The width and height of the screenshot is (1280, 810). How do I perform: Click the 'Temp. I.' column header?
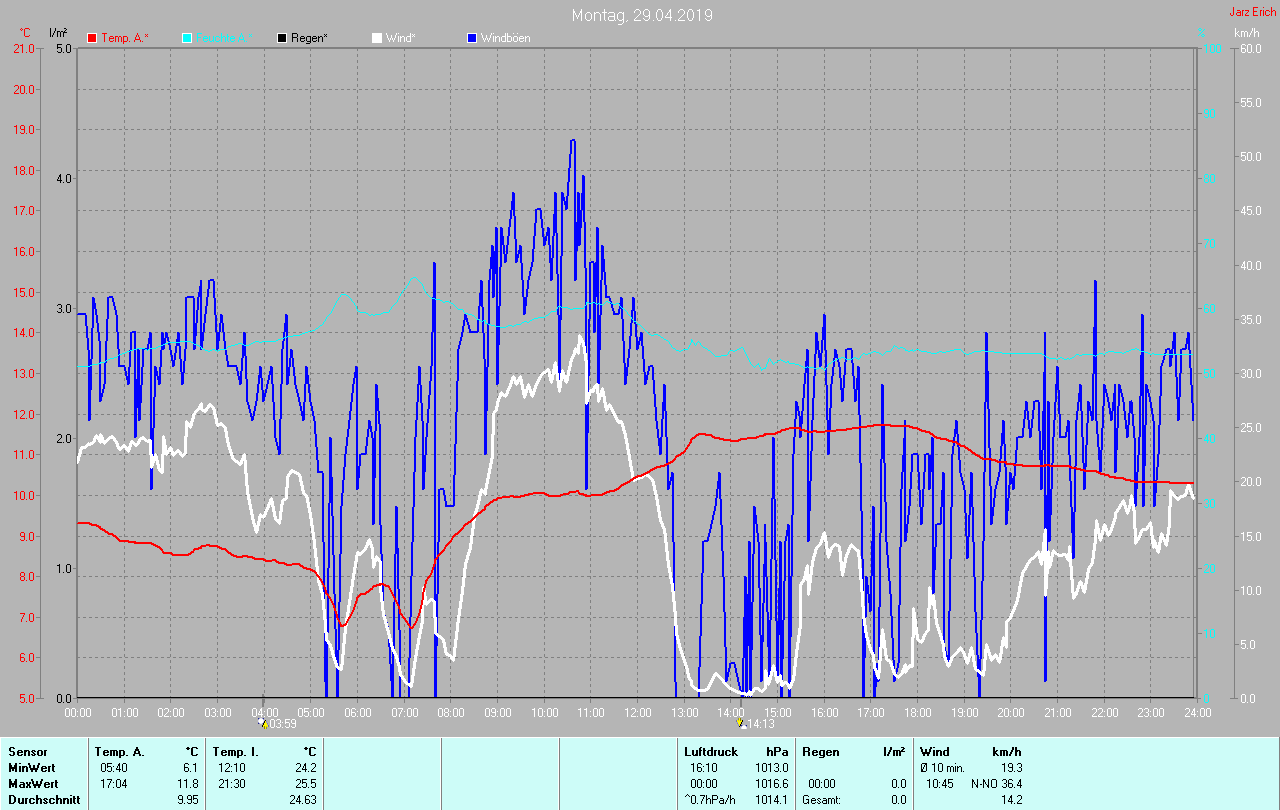point(235,751)
